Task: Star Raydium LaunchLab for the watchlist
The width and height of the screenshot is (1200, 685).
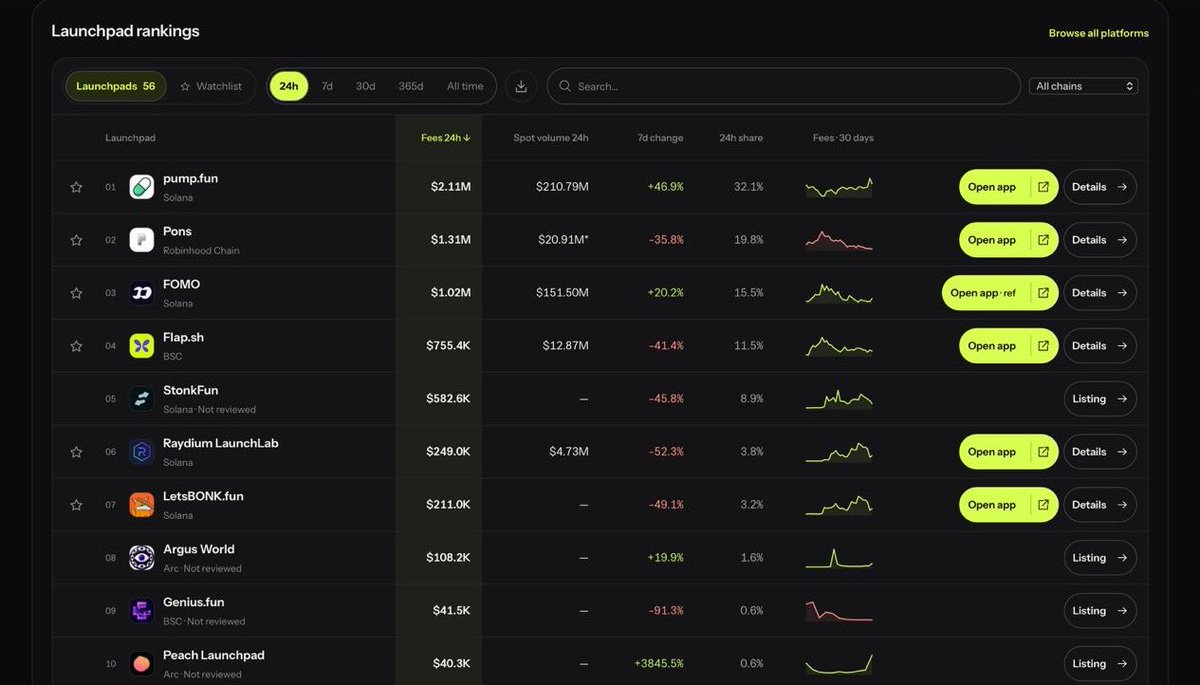Action: coord(76,452)
